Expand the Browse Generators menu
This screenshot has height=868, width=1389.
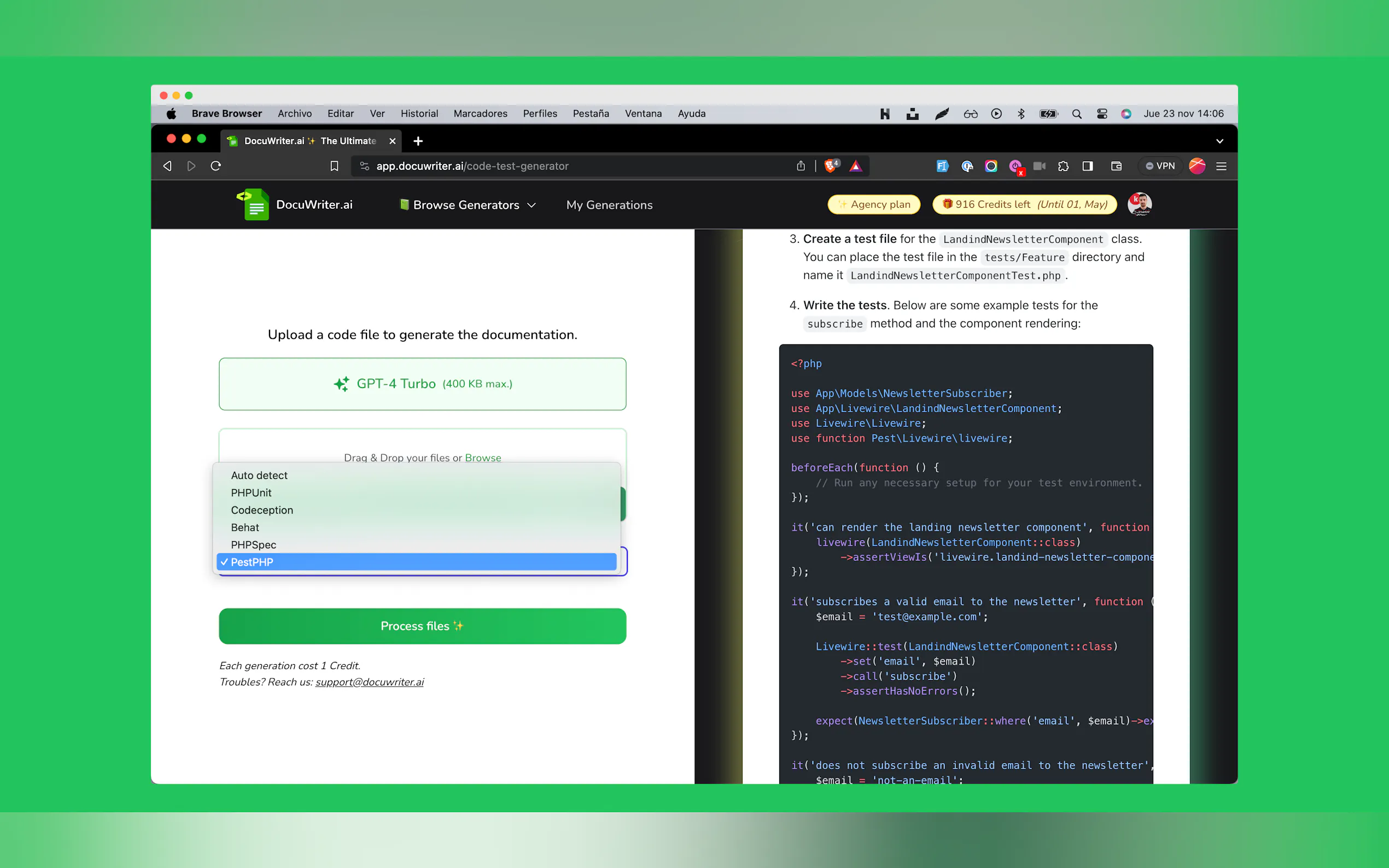click(x=468, y=205)
